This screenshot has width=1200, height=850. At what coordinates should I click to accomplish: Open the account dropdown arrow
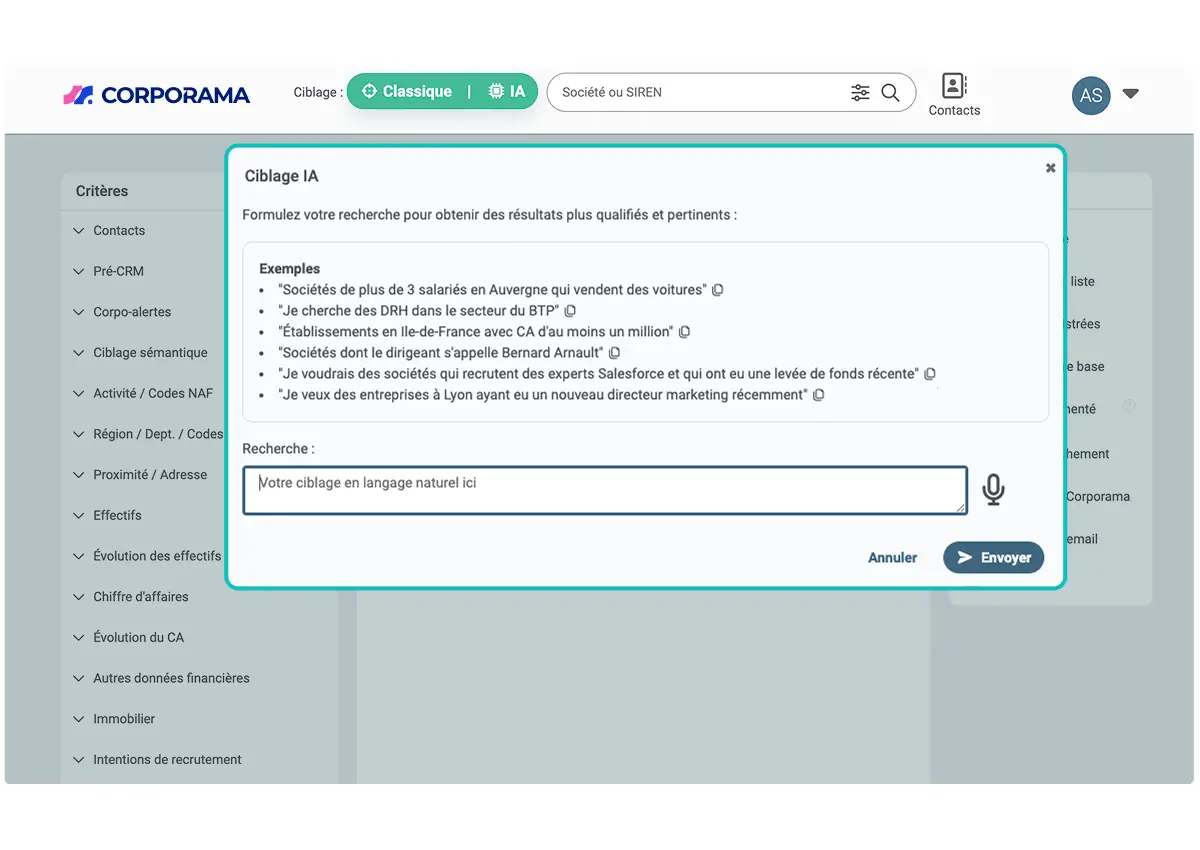click(x=1131, y=94)
